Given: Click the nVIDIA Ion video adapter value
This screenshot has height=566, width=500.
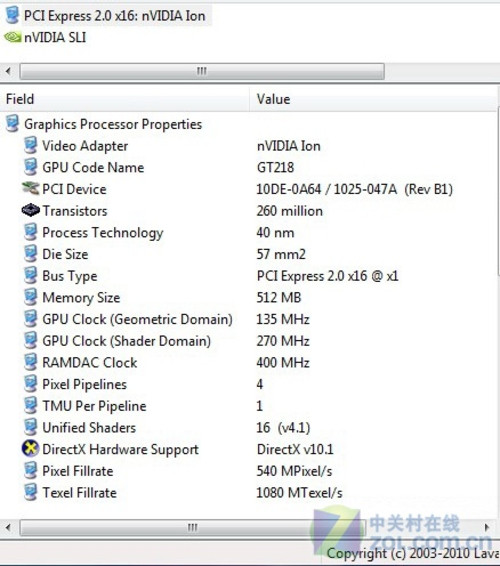Looking at the screenshot, I should [288, 146].
